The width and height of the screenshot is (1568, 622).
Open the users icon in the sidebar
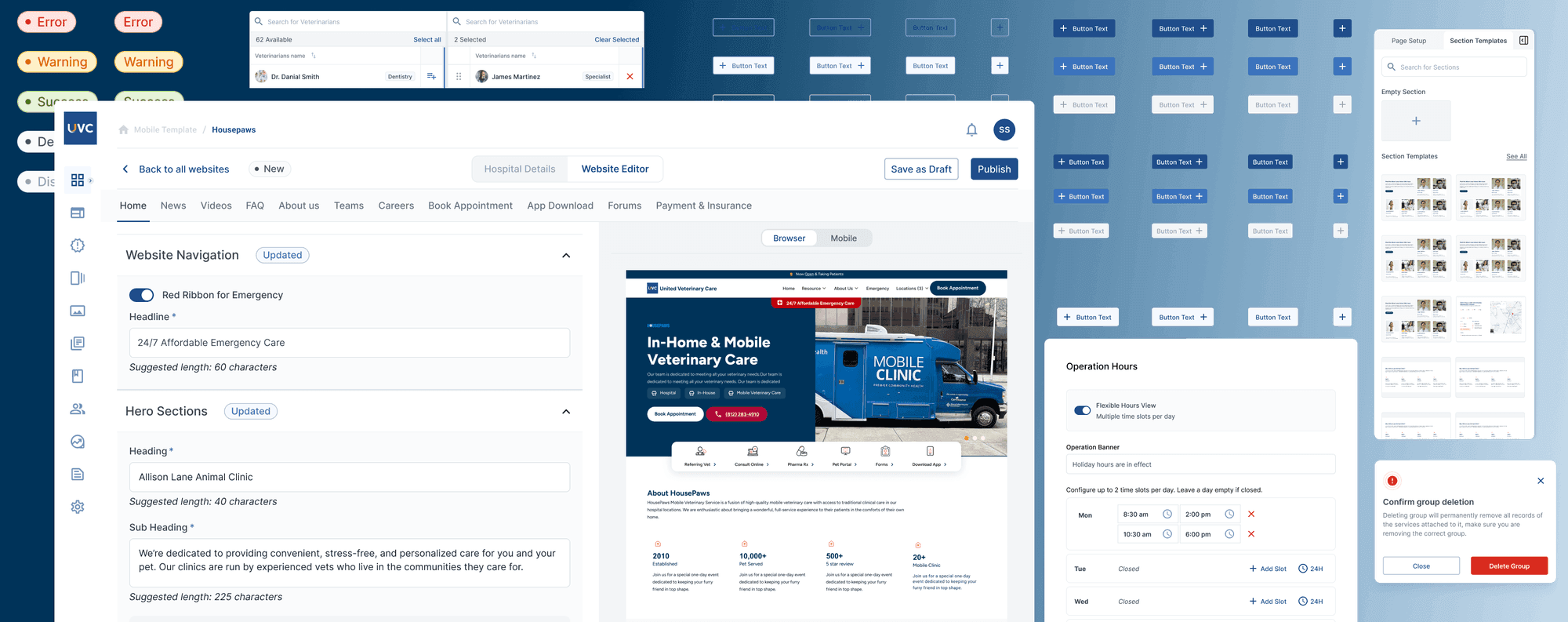[x=78, y=409]
